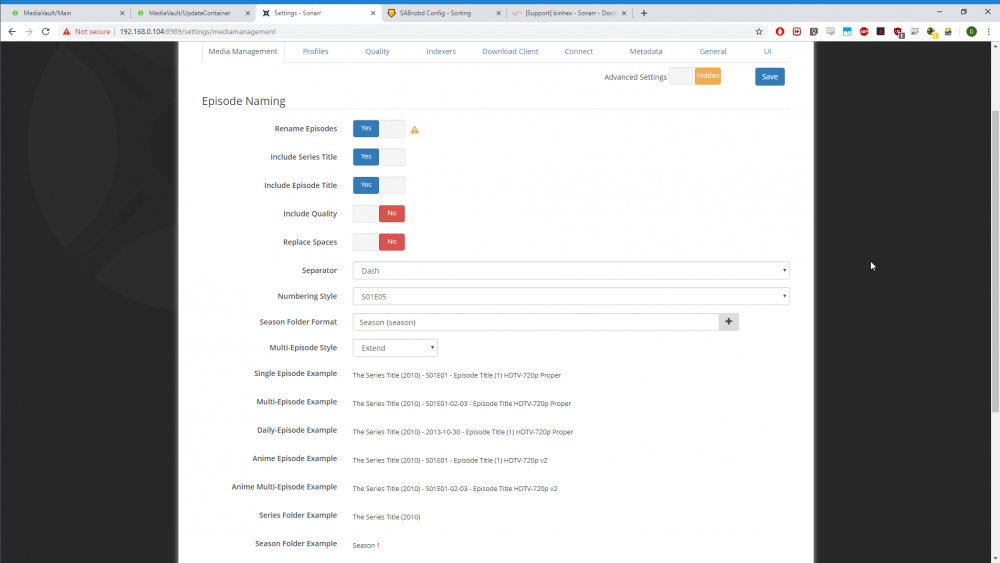Screen dimensions: 1000x563
Task: Click the browser address bar URL
Action: pyautogui.click(x=198, y=31)
